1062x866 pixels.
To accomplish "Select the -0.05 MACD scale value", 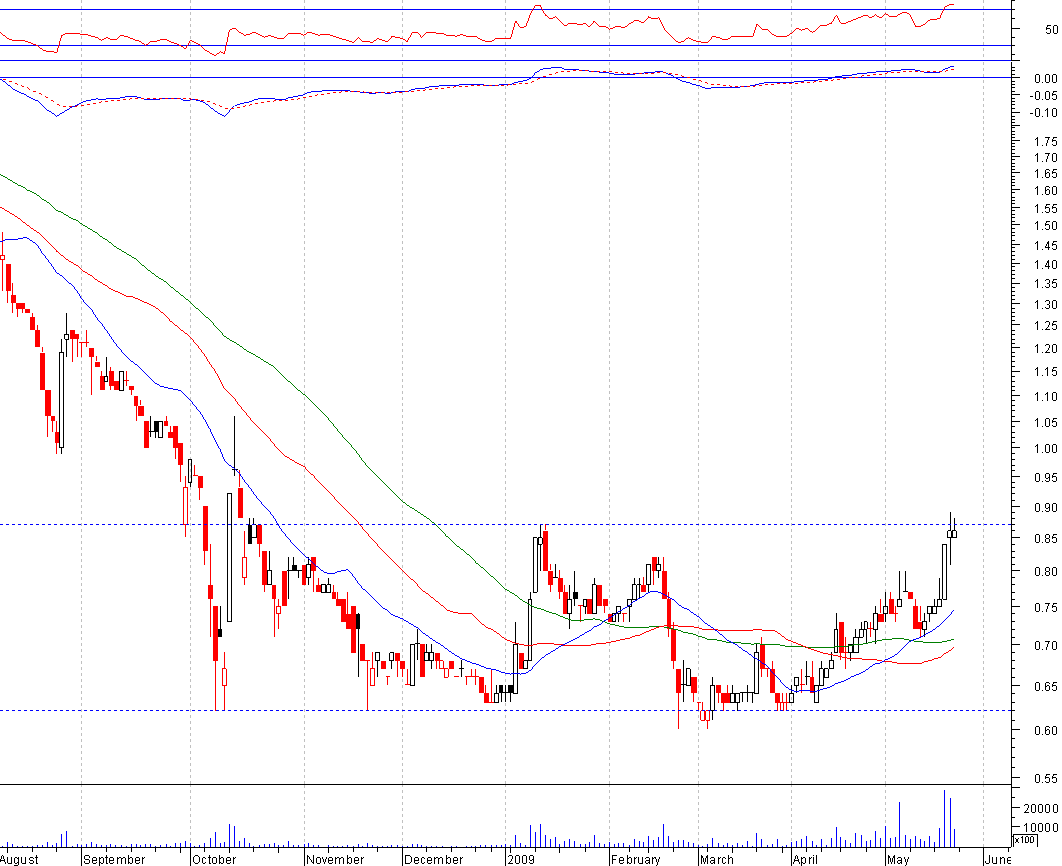I will (x=1044, y=95).
